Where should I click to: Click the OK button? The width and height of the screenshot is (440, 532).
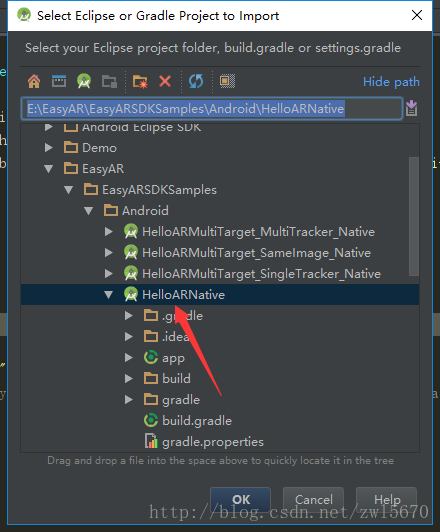pyautogui.click(x=241, y=499)
